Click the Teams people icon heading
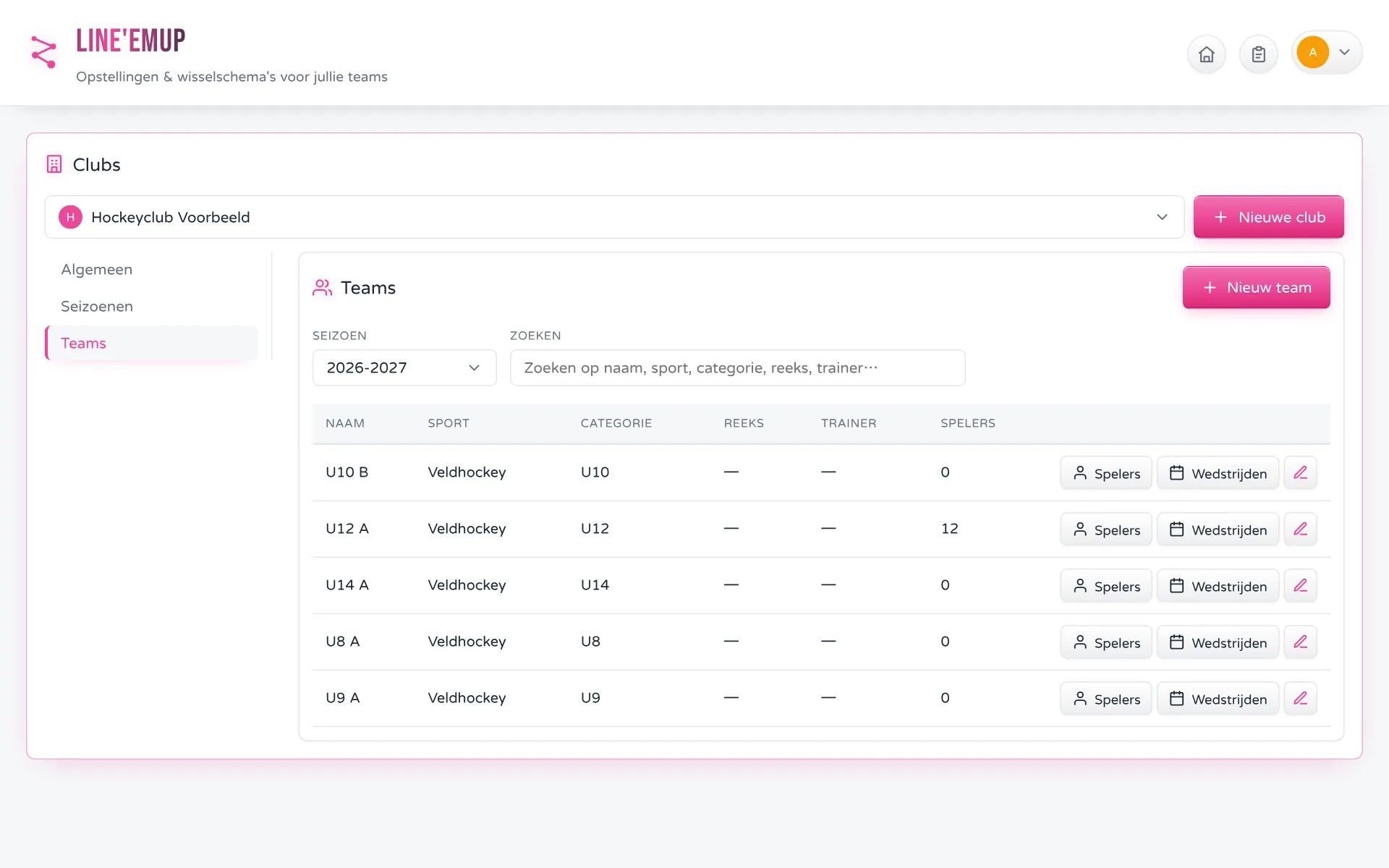This screenshot has height=868, width=1389. click(x=322, y=288)
